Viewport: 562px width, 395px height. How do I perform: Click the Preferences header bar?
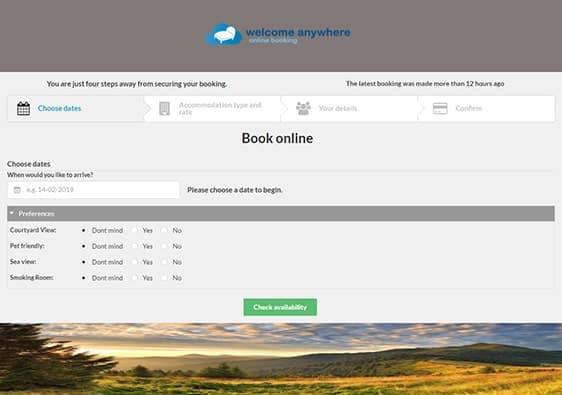point(281,214)
